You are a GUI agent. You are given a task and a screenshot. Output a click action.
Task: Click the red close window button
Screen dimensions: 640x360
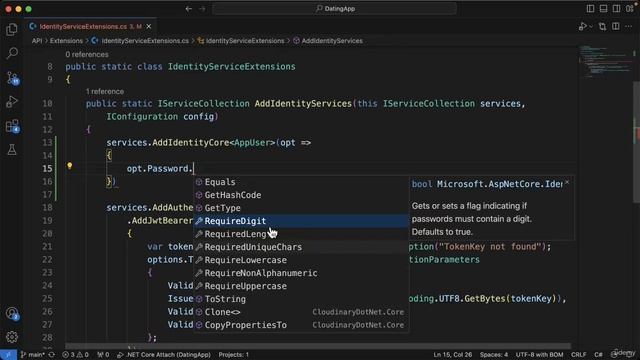coord(8,9)
